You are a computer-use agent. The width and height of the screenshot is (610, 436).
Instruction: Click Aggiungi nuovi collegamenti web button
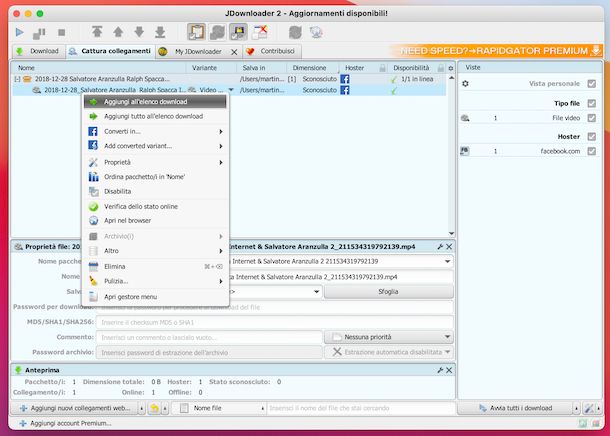coord(75,408)
